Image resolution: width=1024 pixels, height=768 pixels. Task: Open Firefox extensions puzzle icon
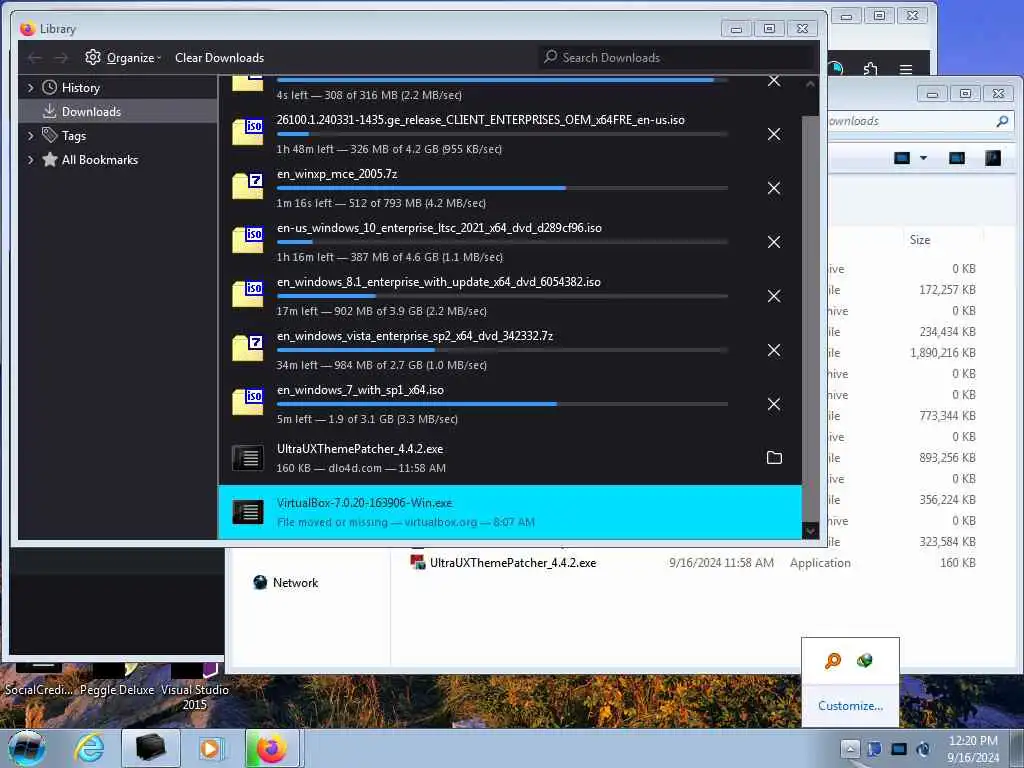tap(870, 69)
